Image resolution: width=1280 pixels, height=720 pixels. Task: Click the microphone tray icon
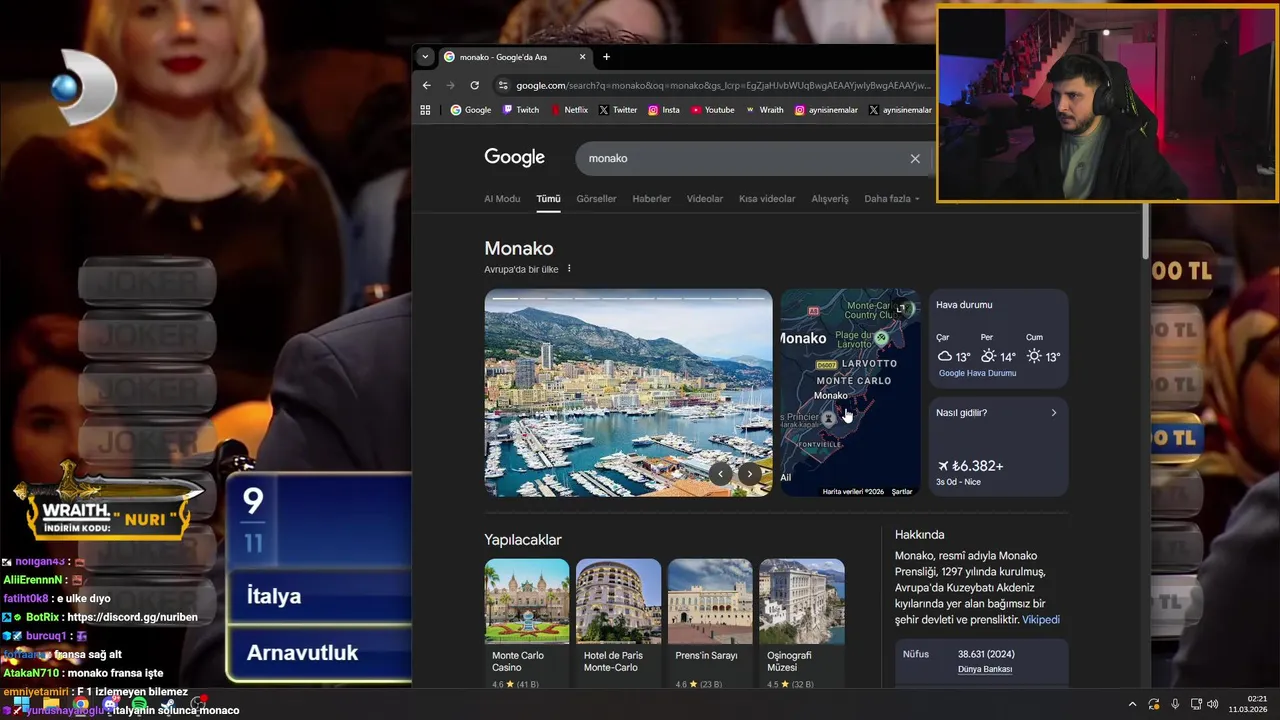coord(1175,704)
